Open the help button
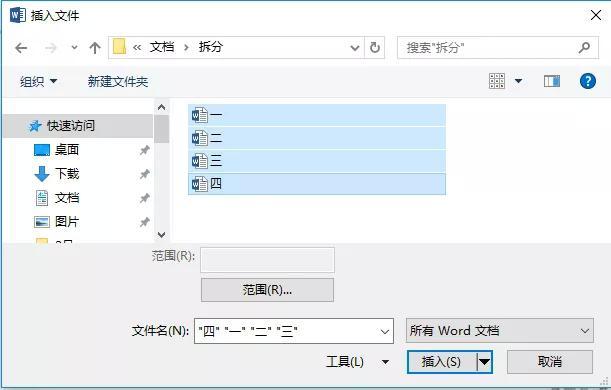 point(588,81)
